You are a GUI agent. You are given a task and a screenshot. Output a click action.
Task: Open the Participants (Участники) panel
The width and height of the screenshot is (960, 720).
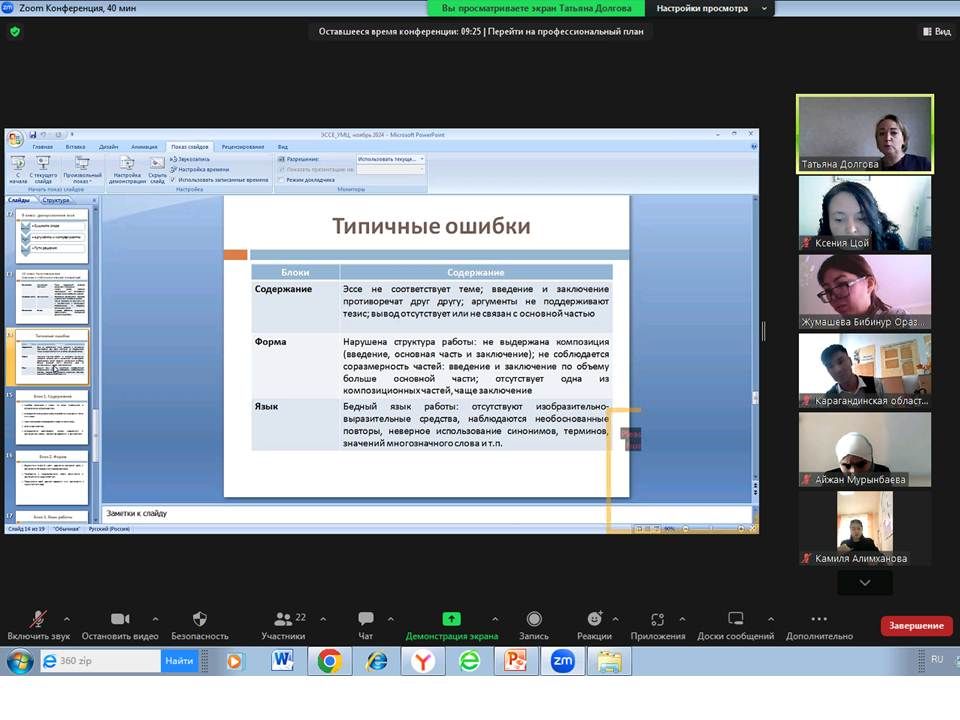point(283,620)
